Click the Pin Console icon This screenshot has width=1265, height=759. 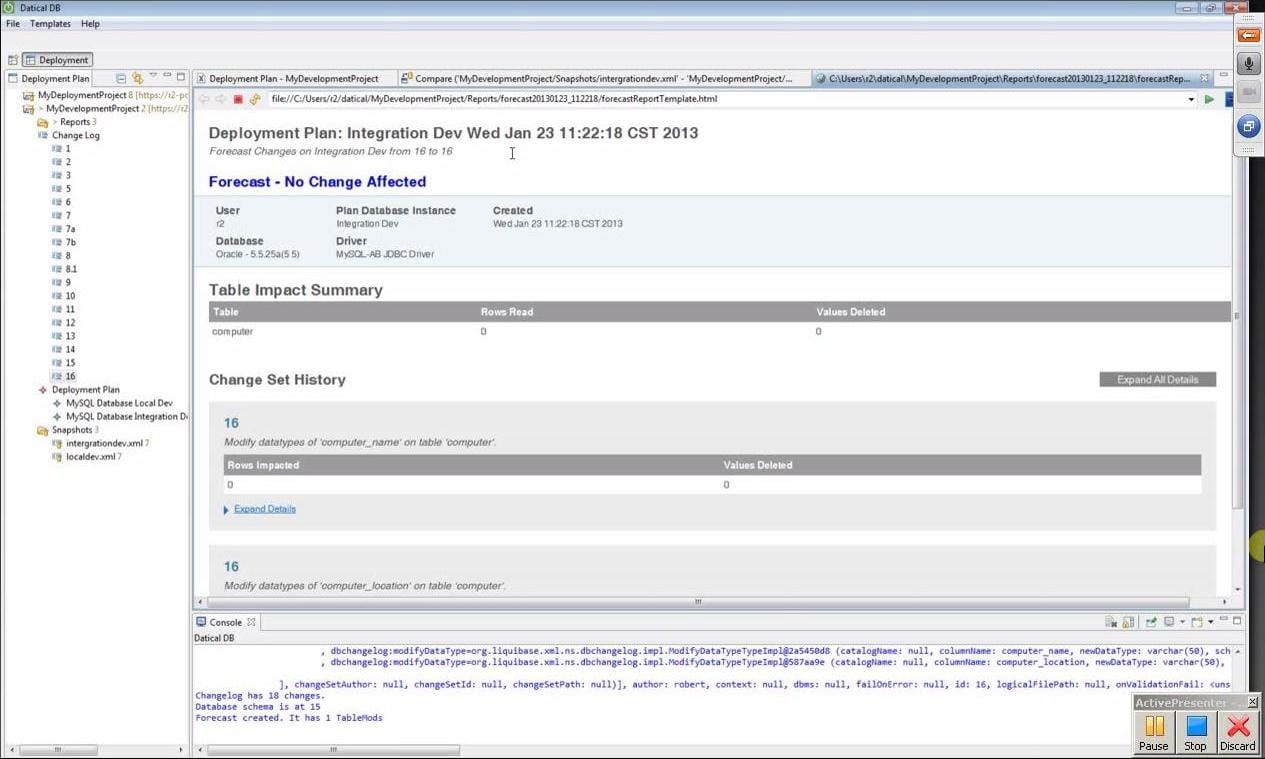[1152, 622]
